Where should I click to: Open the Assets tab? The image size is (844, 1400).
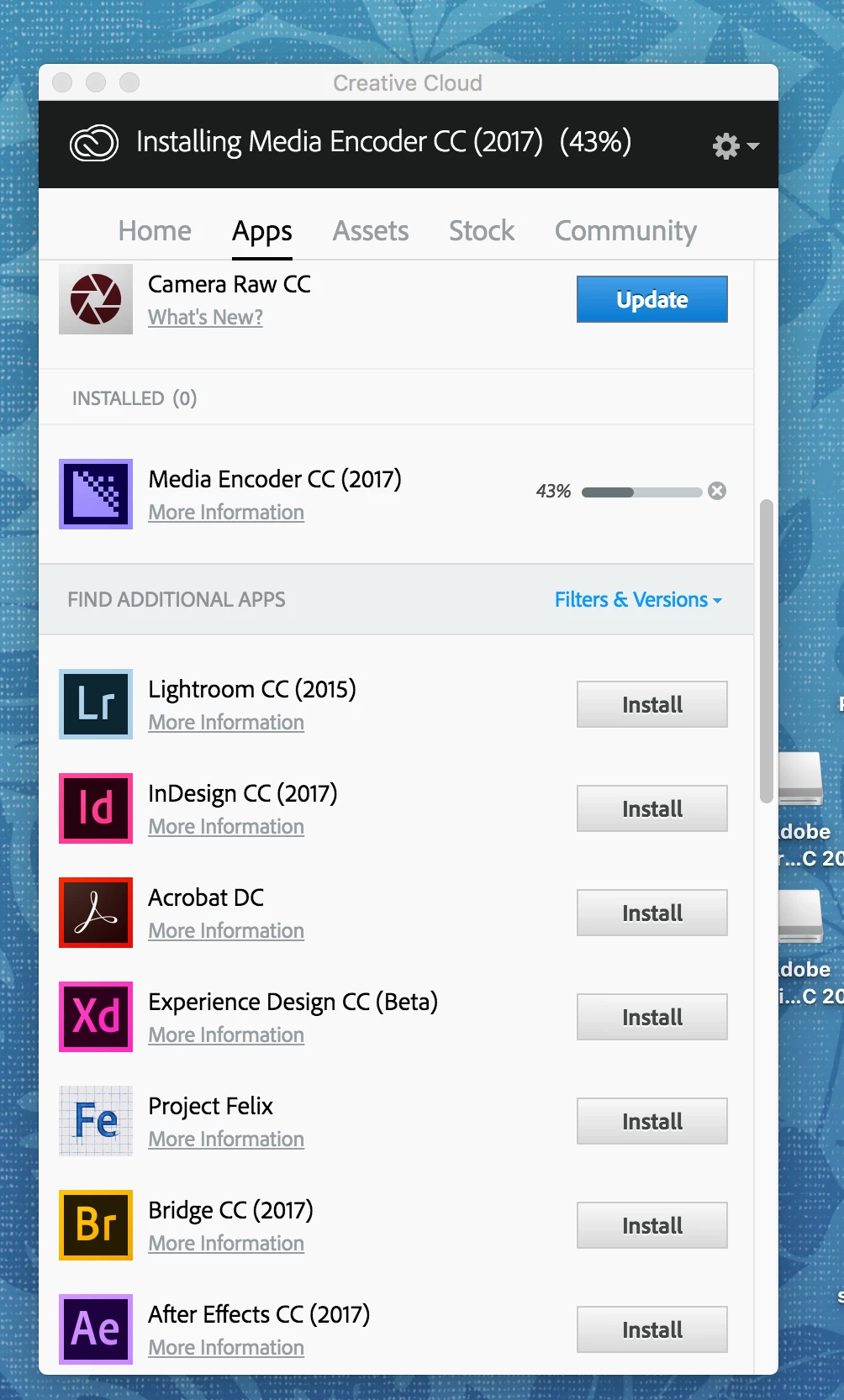coord(371,230)
